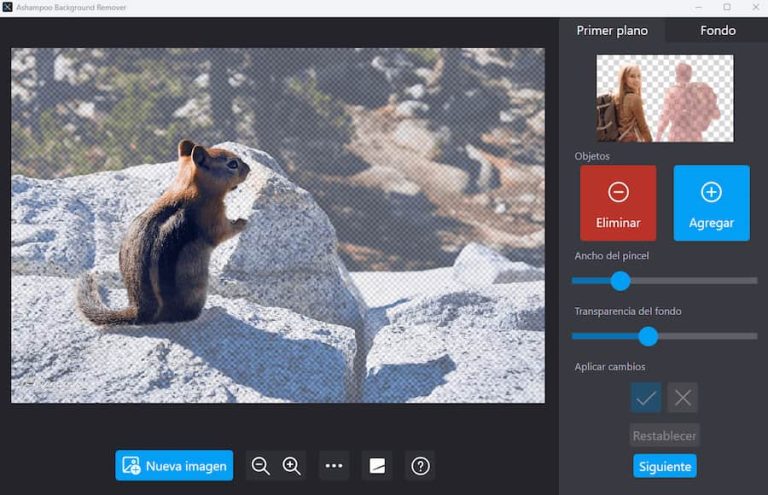Click the zoom out magnifier icon
Image resolution: width=768 pixels, height=495 pixels.
click(261, 465)
